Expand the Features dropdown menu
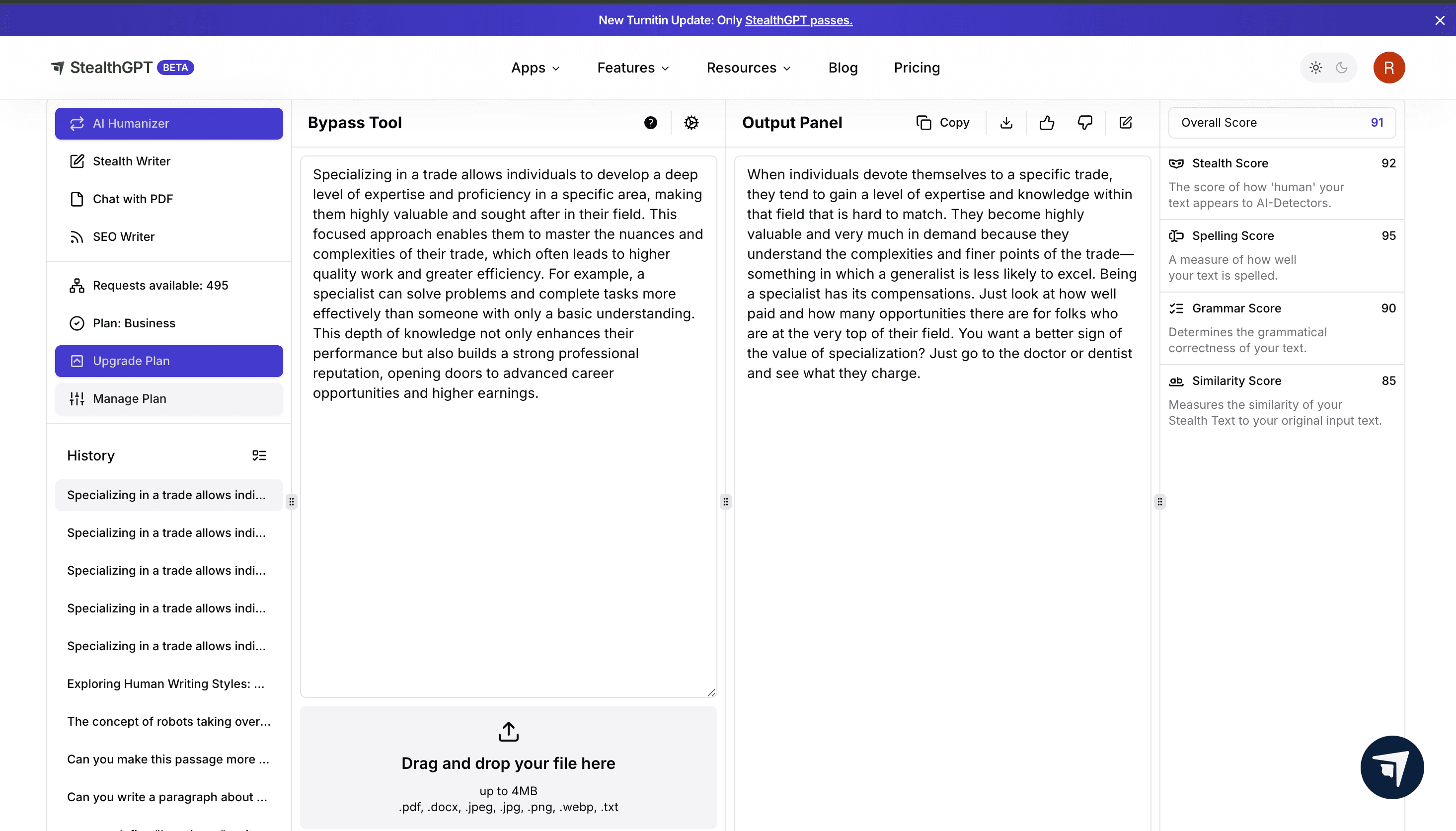The width and height of the screenshot is (1456, 831). coord(633,68)
